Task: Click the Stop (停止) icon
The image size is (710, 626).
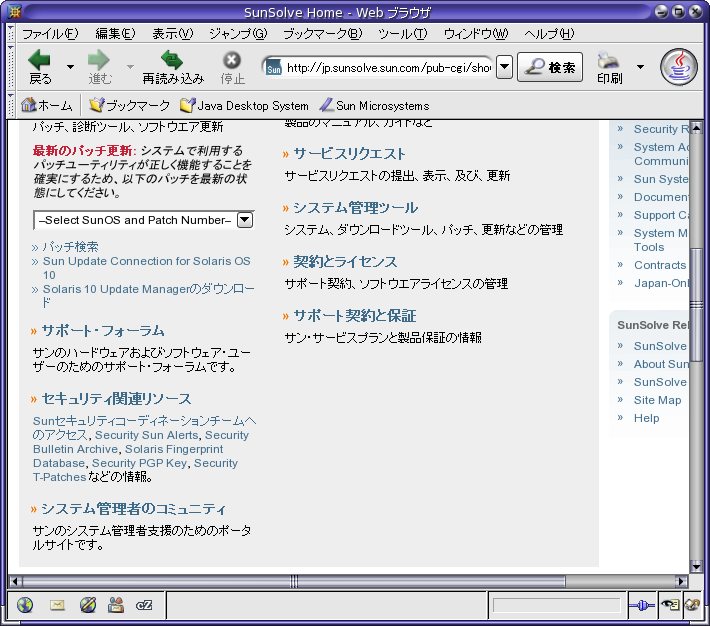Action: coord(232,60)
